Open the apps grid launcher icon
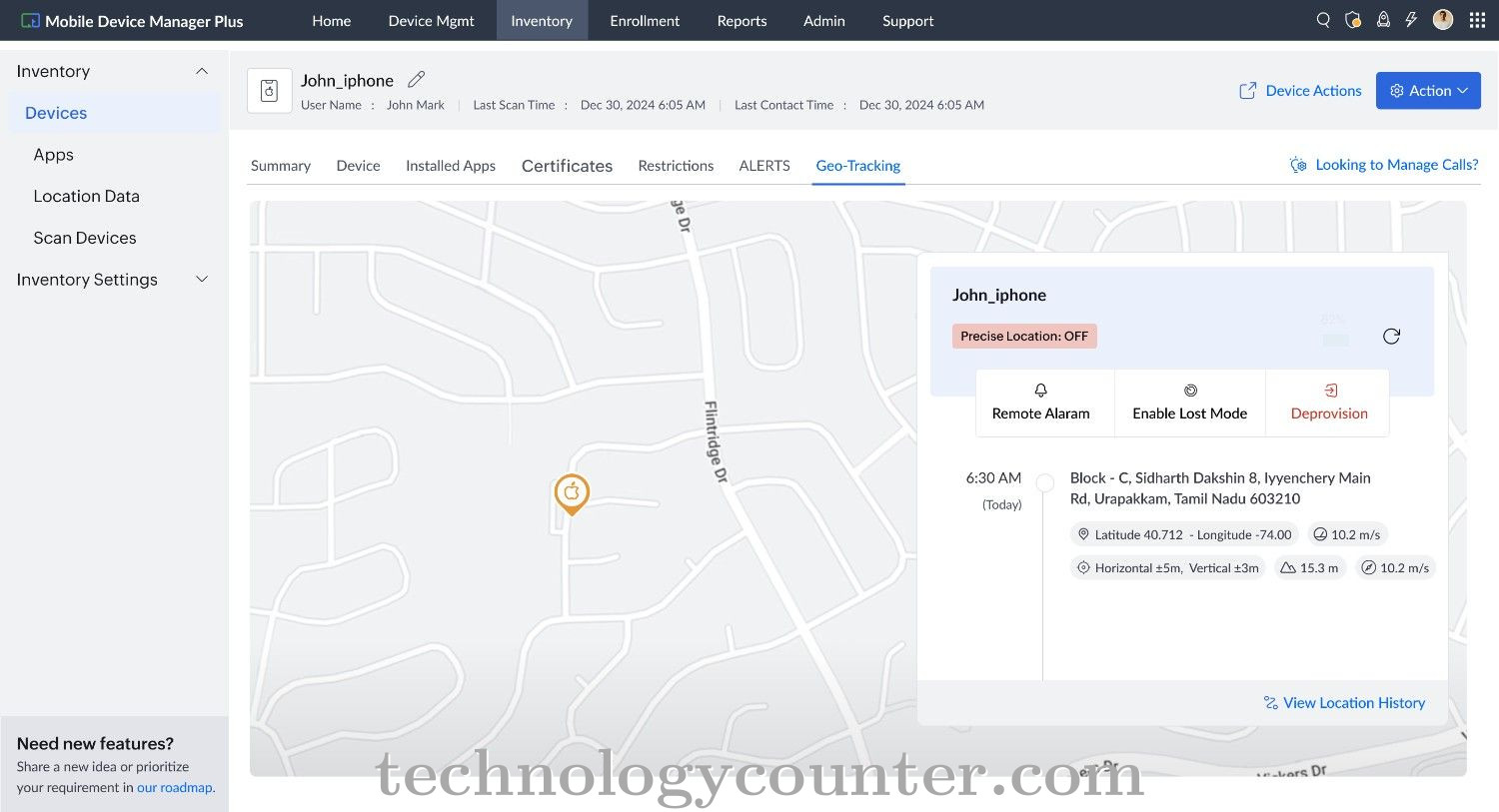The image size is (1499, 812). coord(1477,20)
